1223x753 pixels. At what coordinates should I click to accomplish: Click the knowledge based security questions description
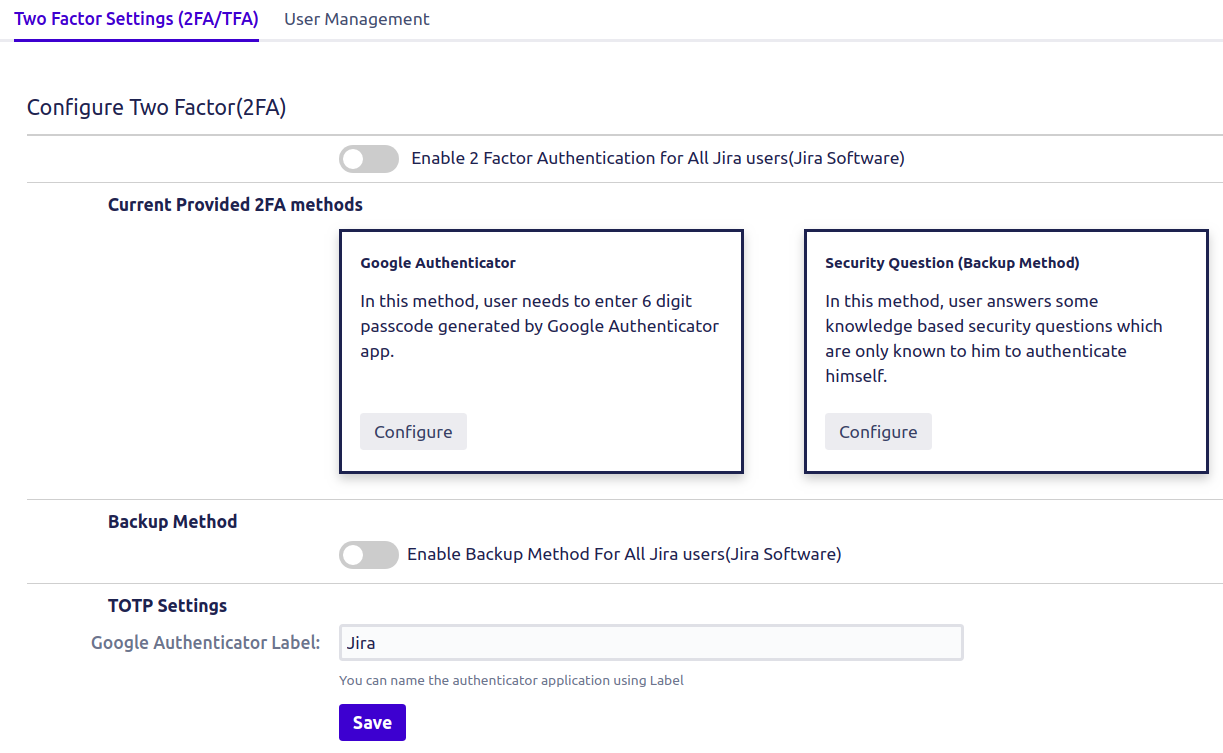994,339
